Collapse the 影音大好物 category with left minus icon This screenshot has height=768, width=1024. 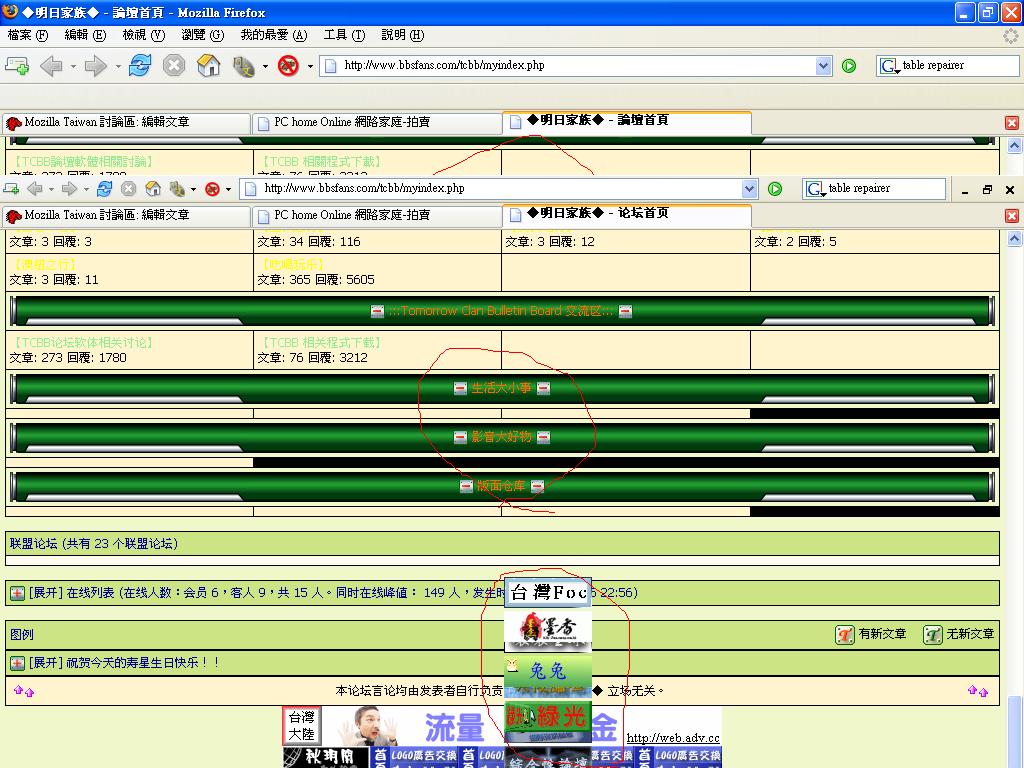coord(460,437)
